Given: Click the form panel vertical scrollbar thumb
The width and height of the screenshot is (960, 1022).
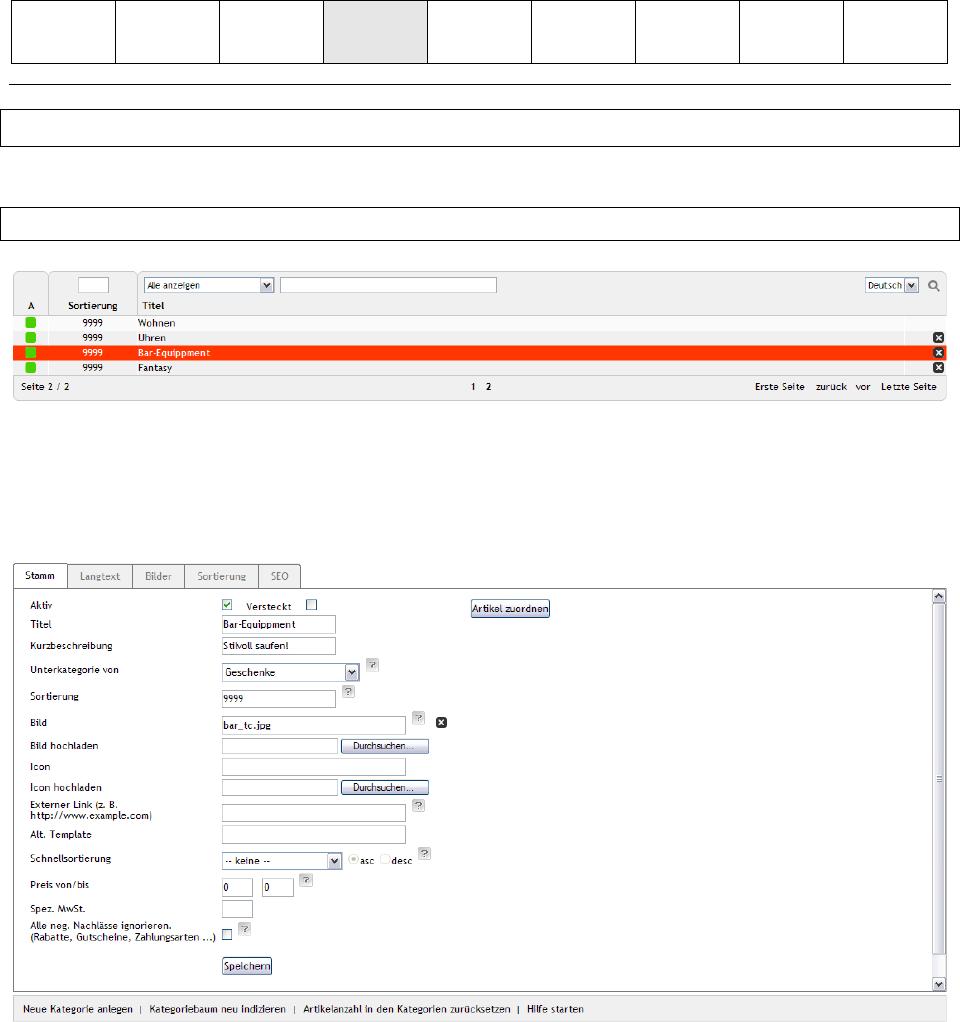Looking at the screenshot, I should [939, 779].
